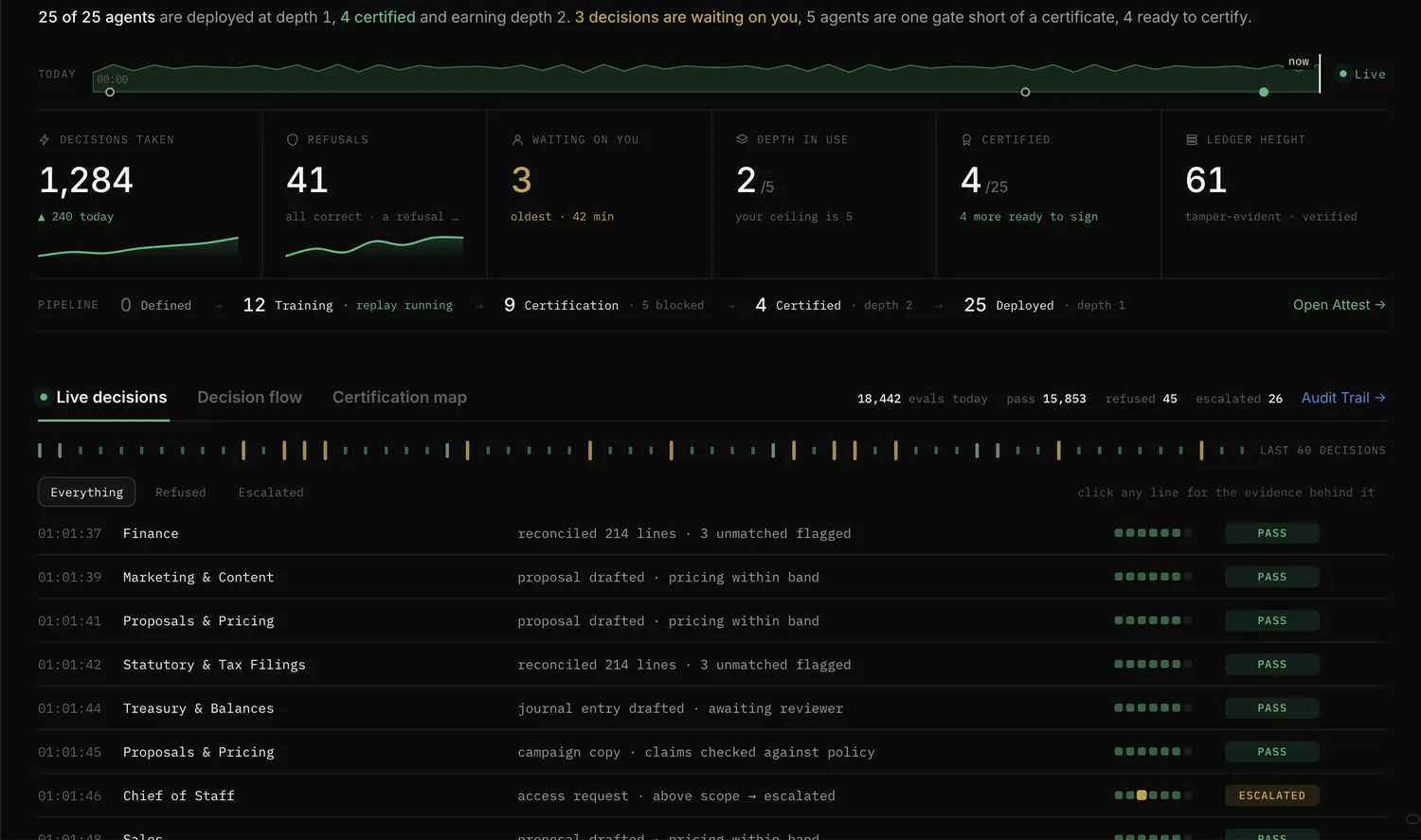Click the lightning icon beside Decisions Taken
The width and height of the screenshot is (1421, 840).
coord(44,139)
